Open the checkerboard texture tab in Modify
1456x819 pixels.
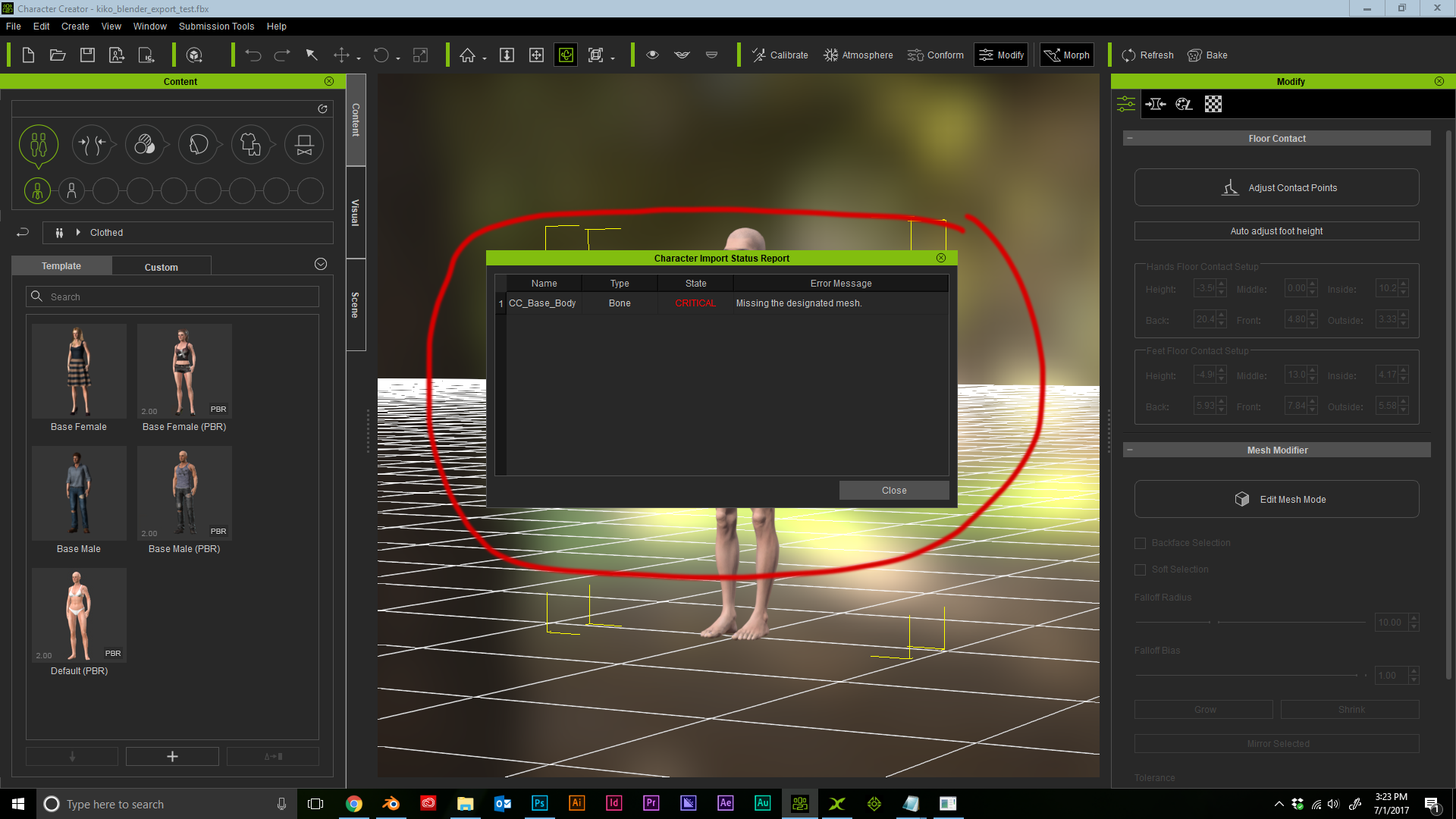(1213, 104)
